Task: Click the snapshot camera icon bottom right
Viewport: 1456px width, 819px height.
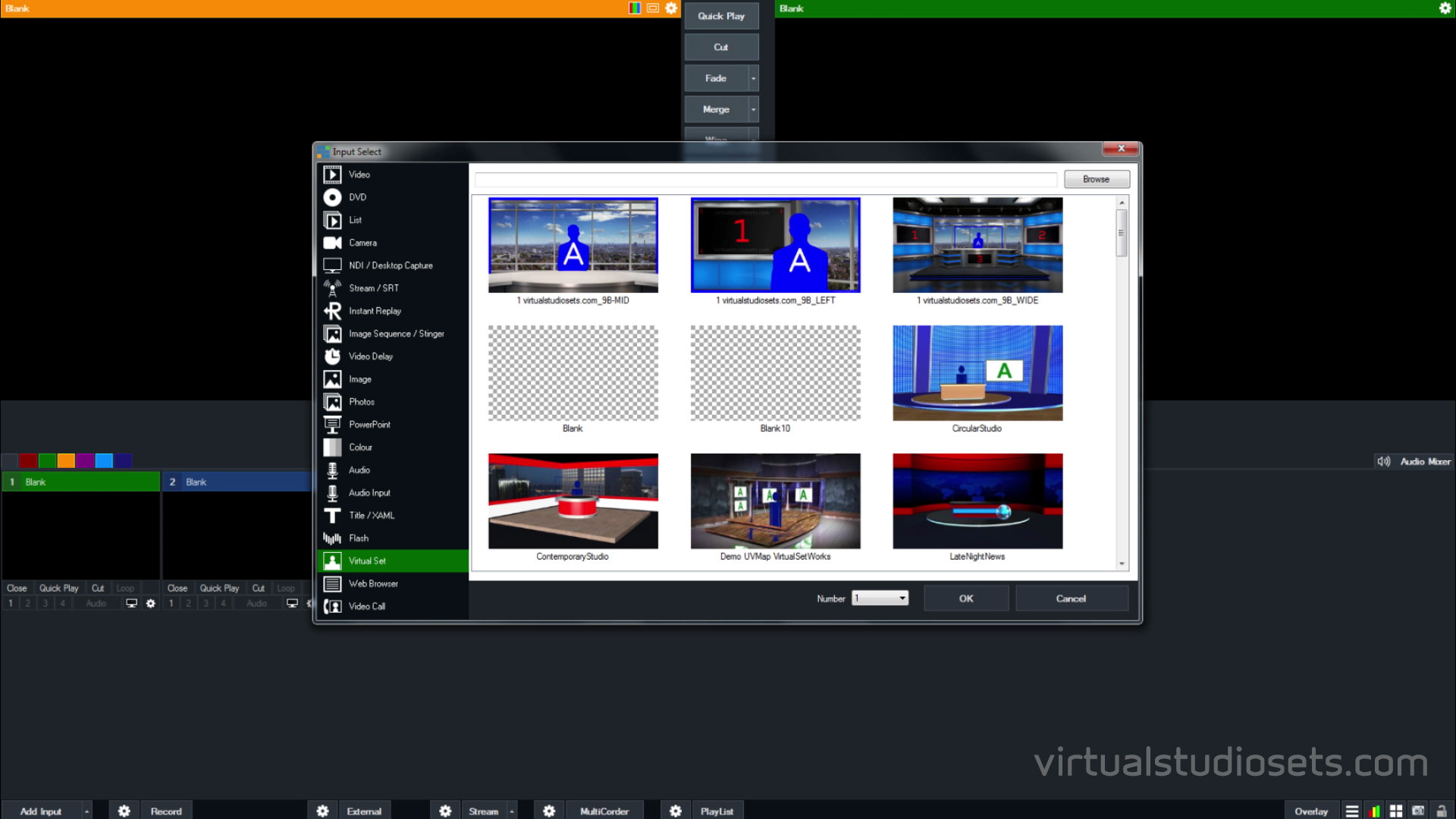Action: pos(1417,810)
